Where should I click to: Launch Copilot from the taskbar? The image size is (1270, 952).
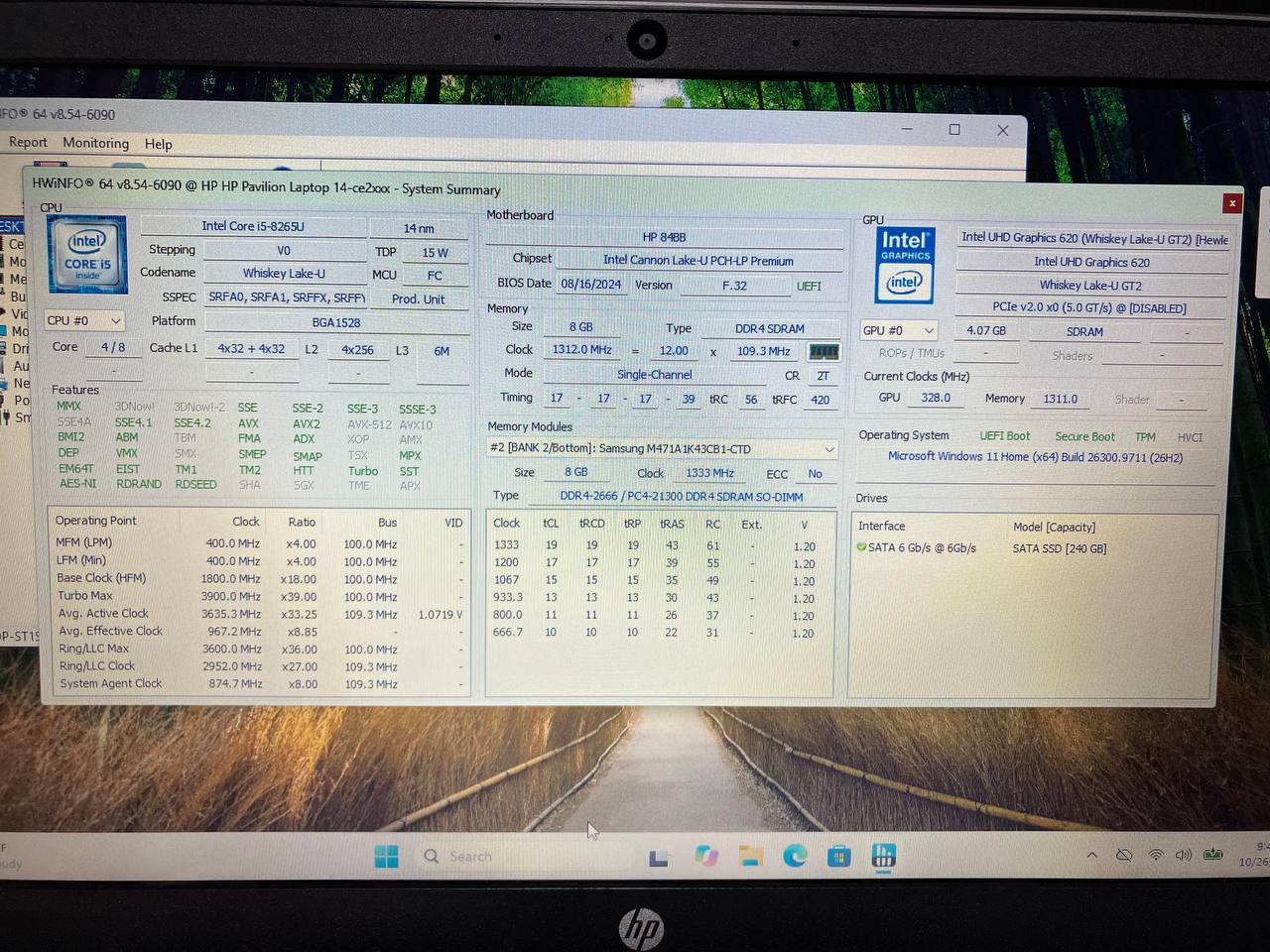point(706,856)
